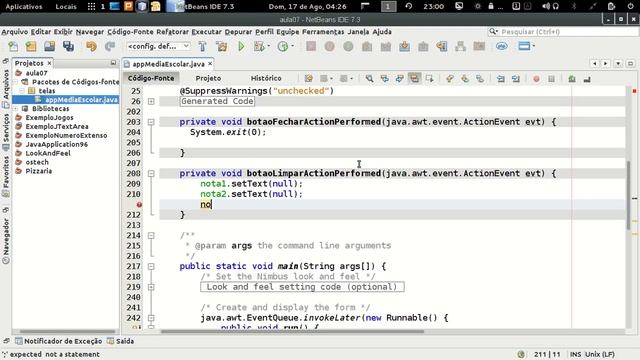Open the Refatorar menu
The image size is (640, 360).
point(173,32)
